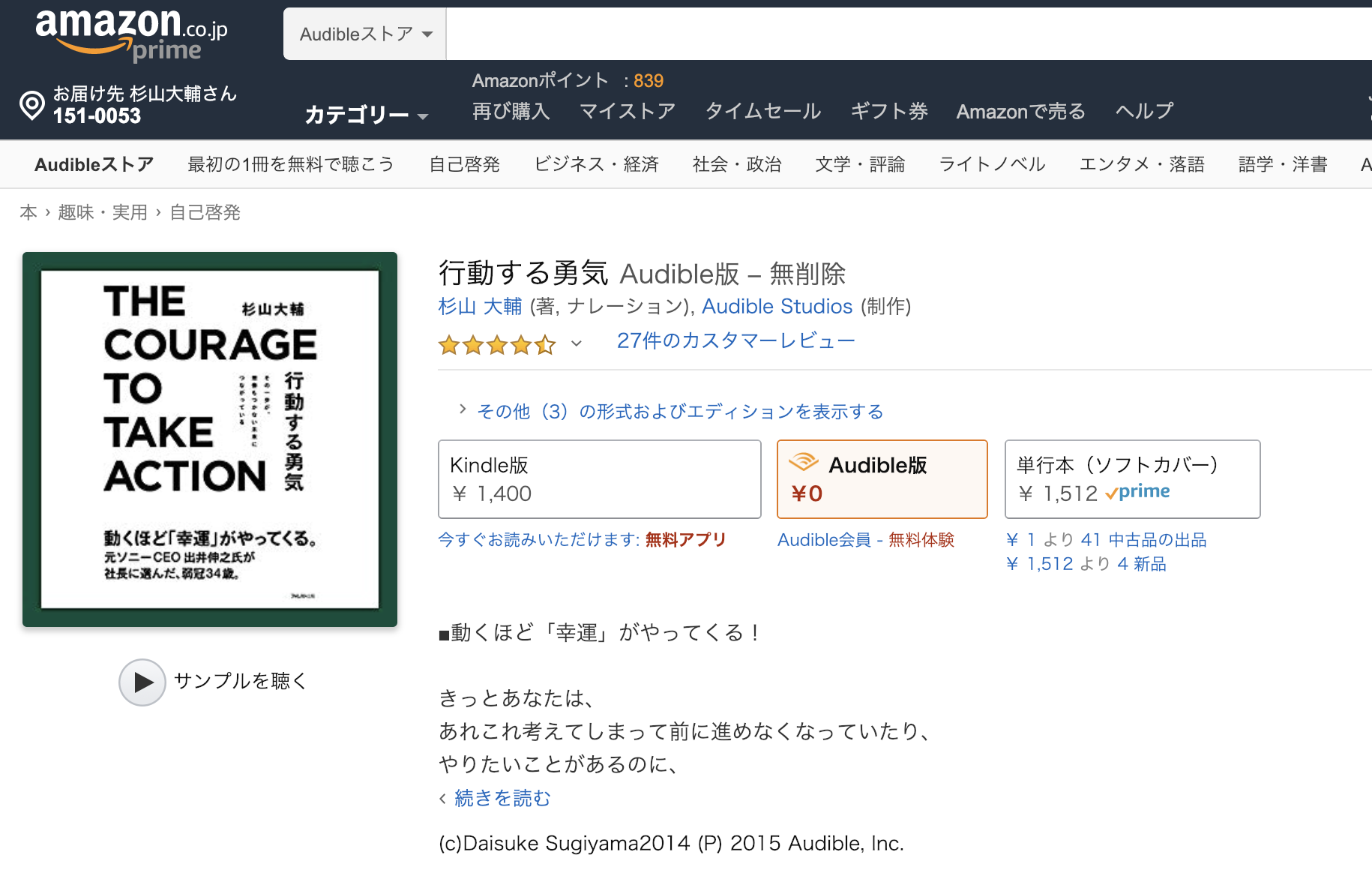Choose the Audible版 ¥0 format
1372x873 pixels.
click(882, 479)
